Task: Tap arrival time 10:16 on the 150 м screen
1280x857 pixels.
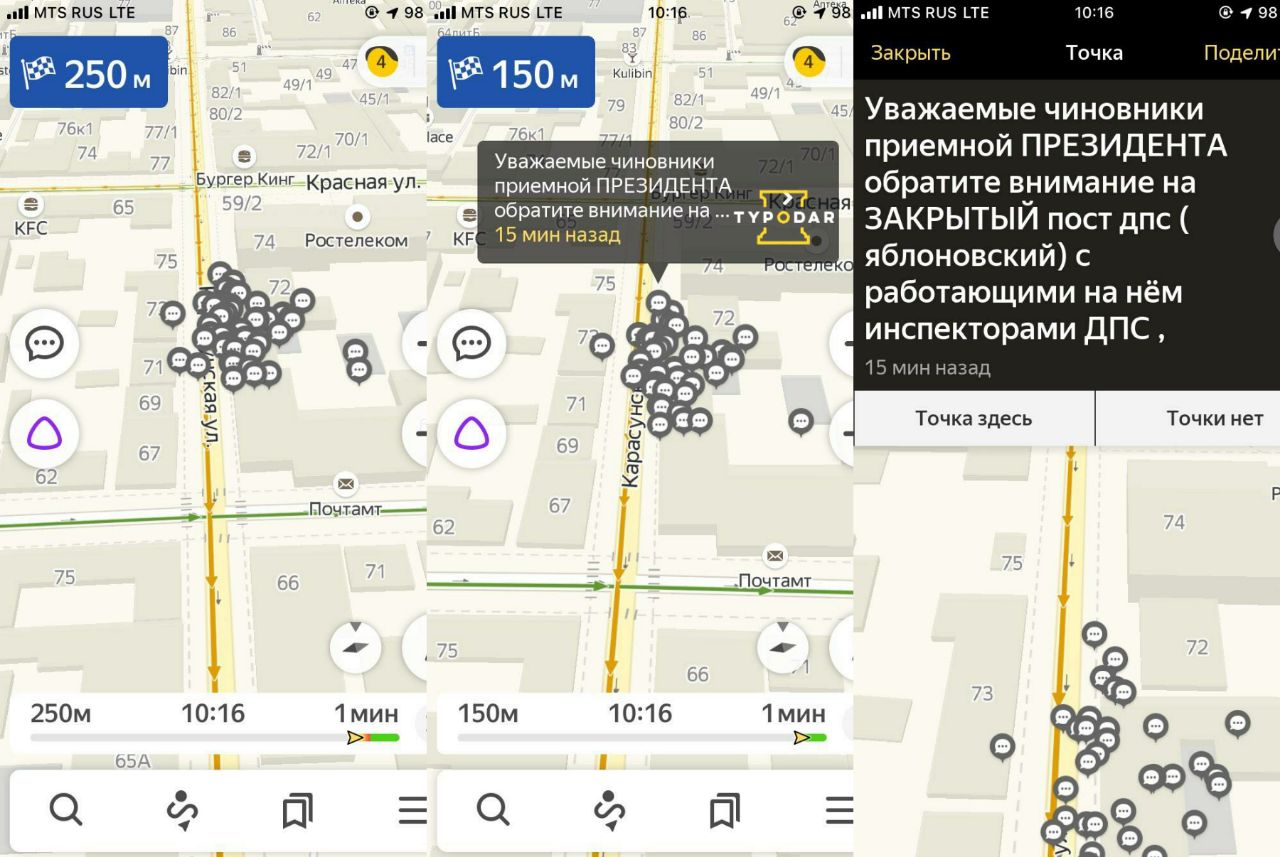Action: coord(640,714)
